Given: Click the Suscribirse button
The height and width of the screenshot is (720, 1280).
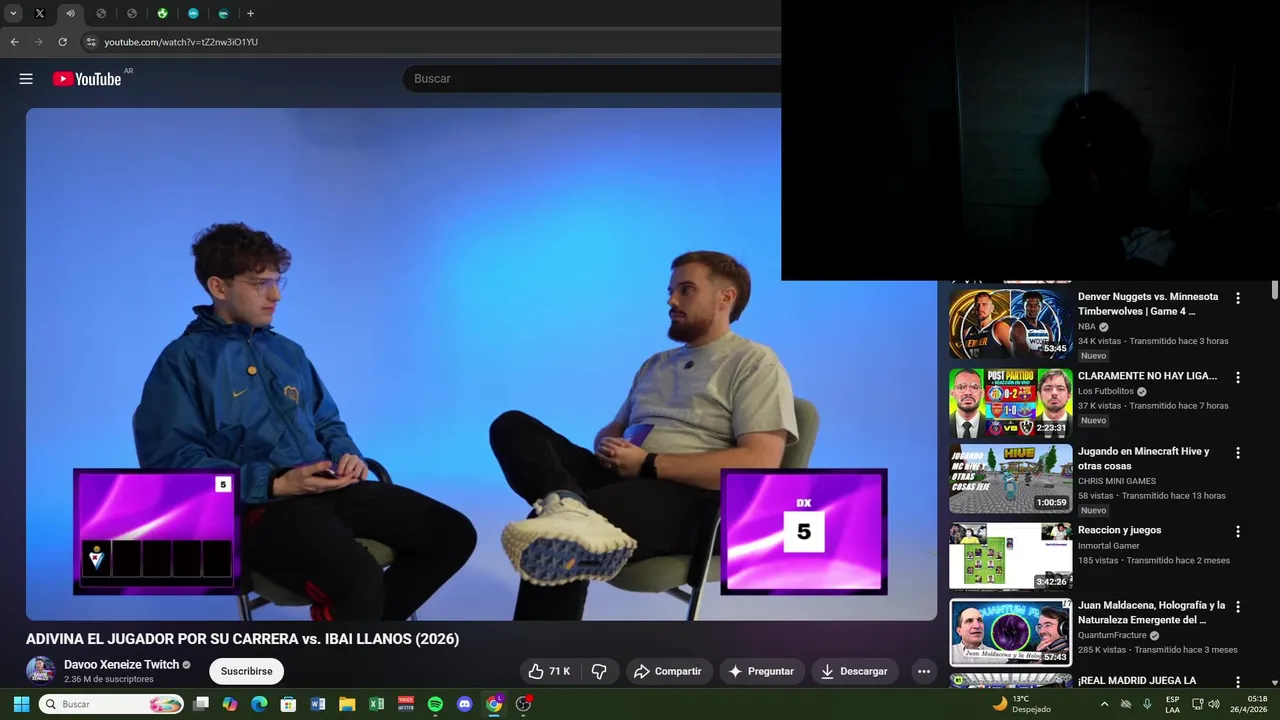Looking at the screenshot, I should pyautogui.click(x=246, y=671).
